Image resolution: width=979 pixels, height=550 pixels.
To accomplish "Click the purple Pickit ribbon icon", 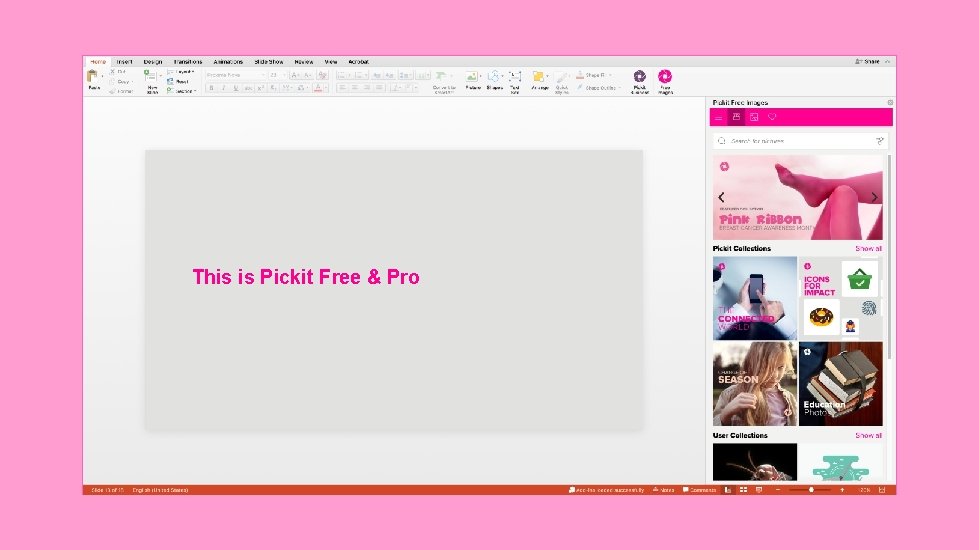I will click(639, 76).
